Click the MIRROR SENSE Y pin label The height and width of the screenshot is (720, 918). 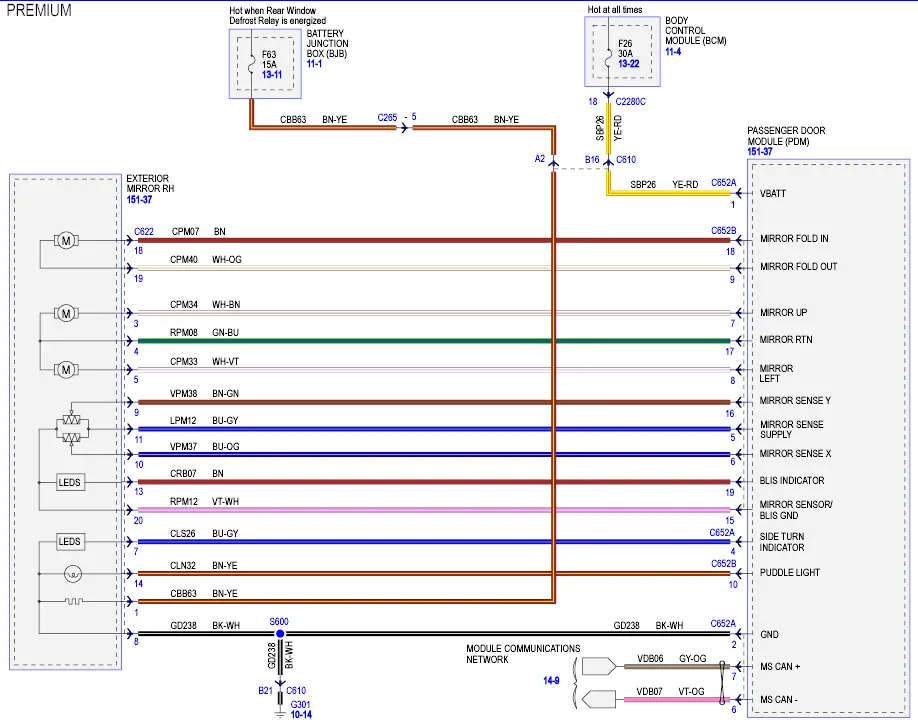(795, 401)
